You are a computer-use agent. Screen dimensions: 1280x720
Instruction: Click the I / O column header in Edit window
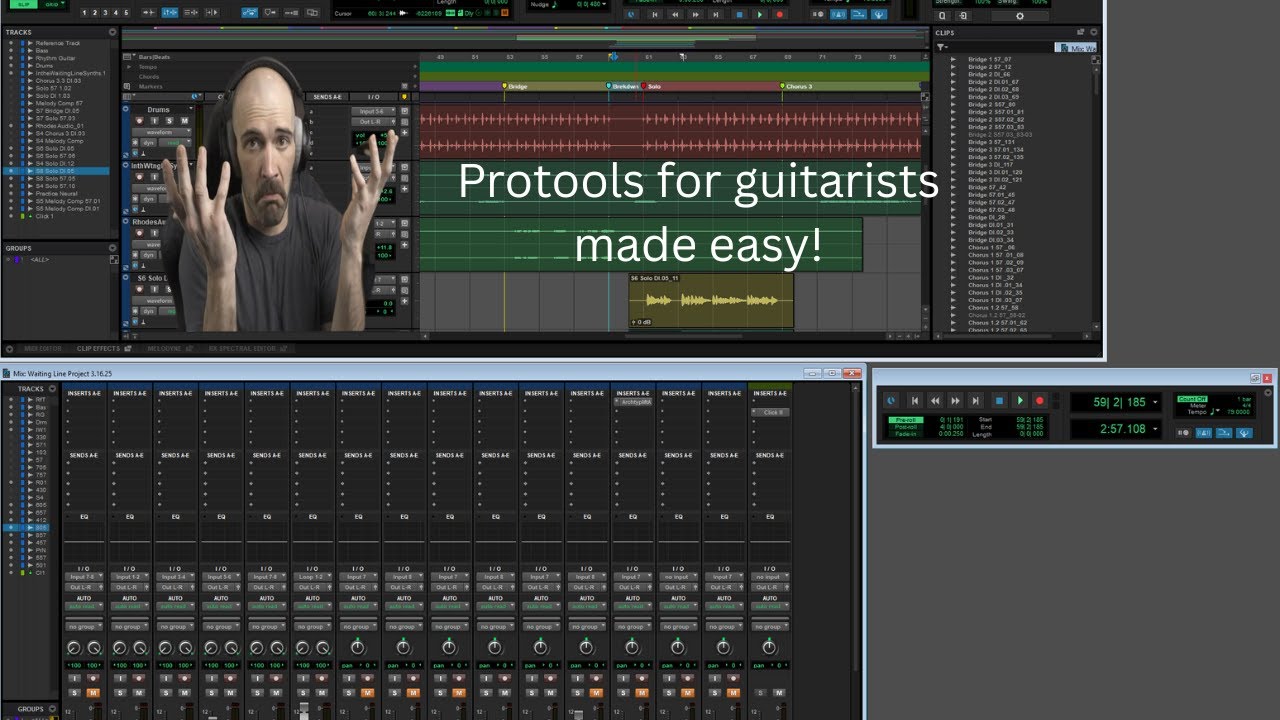373,97
